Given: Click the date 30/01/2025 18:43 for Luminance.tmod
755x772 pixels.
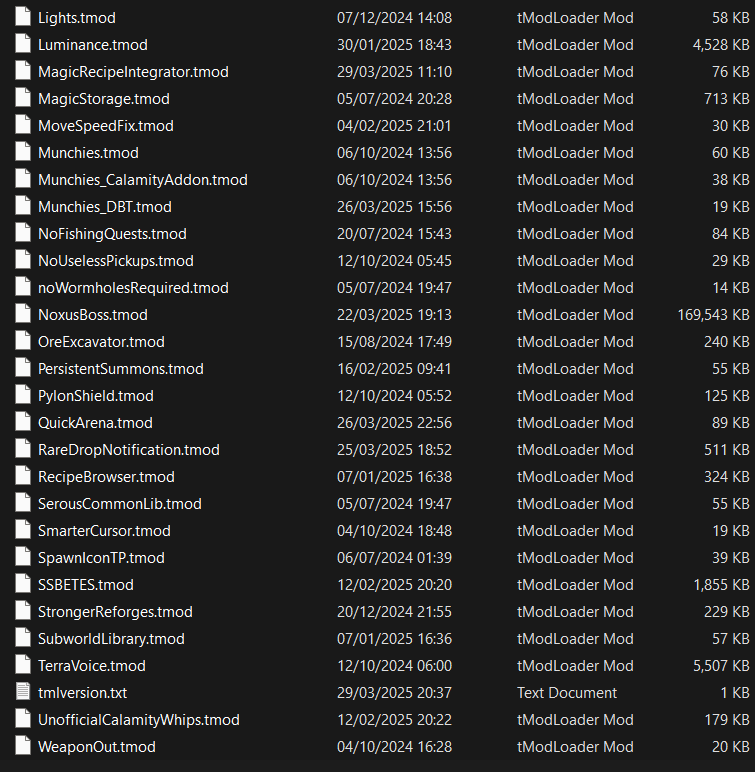Looking at the screenshot, I should pos(394,45).
